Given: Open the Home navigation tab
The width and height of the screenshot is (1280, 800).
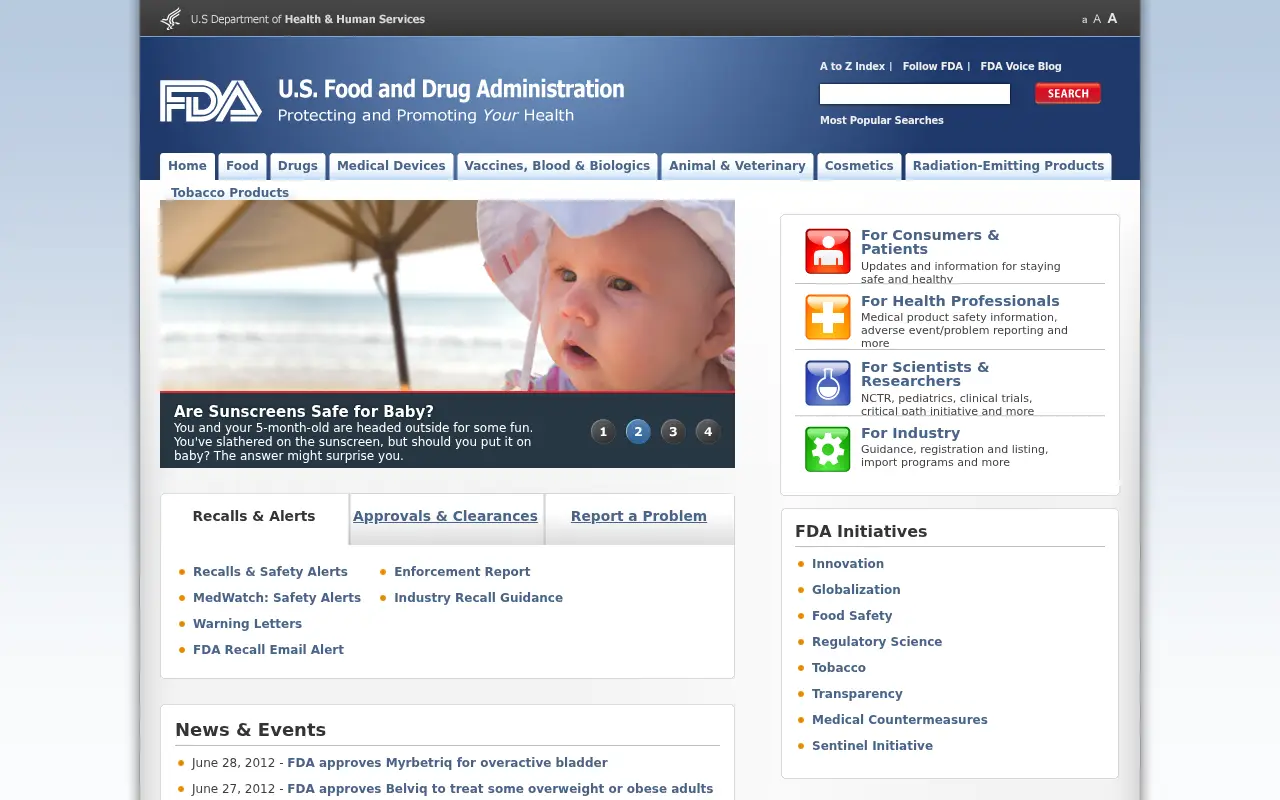Looking at the screenshot, I should click(187, 166).
